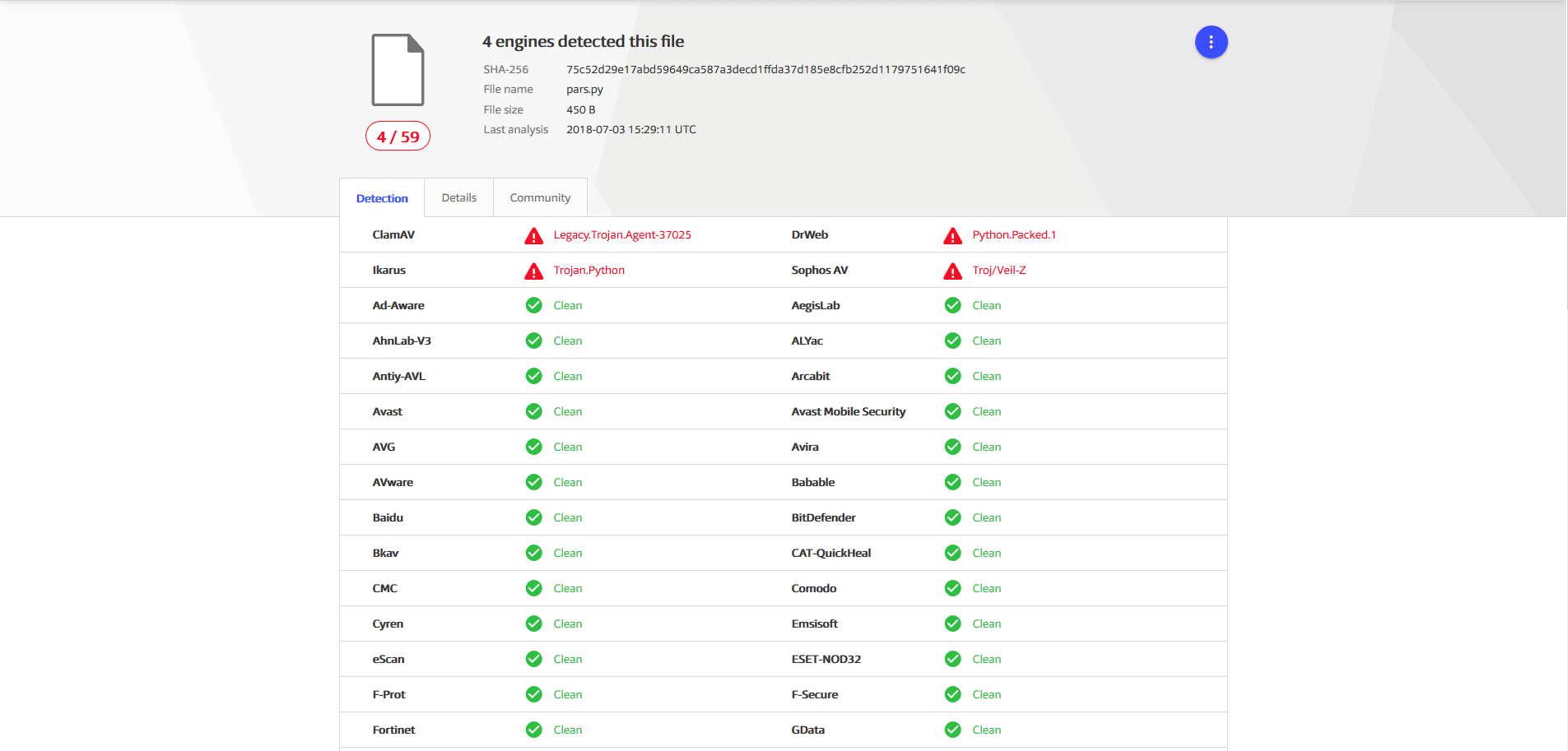This screenshot has height=751, width=1568.
Task: Click Troj/Veil-Z detection result
Action: (x=999, y=271)
